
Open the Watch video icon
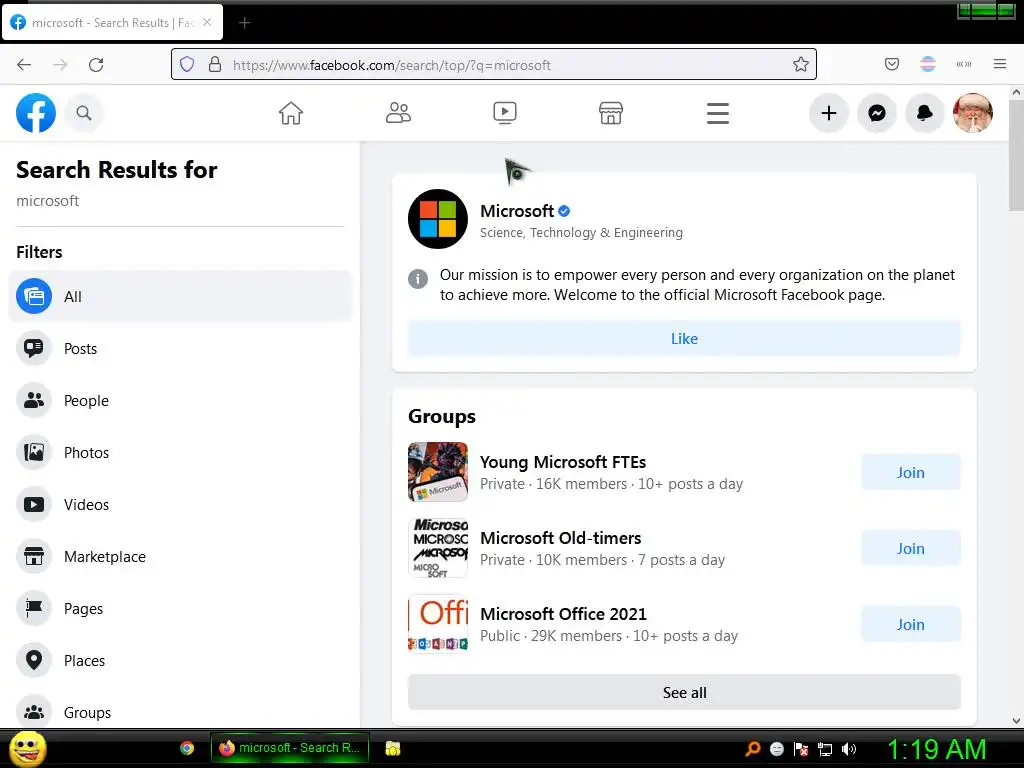coord(504,113)
